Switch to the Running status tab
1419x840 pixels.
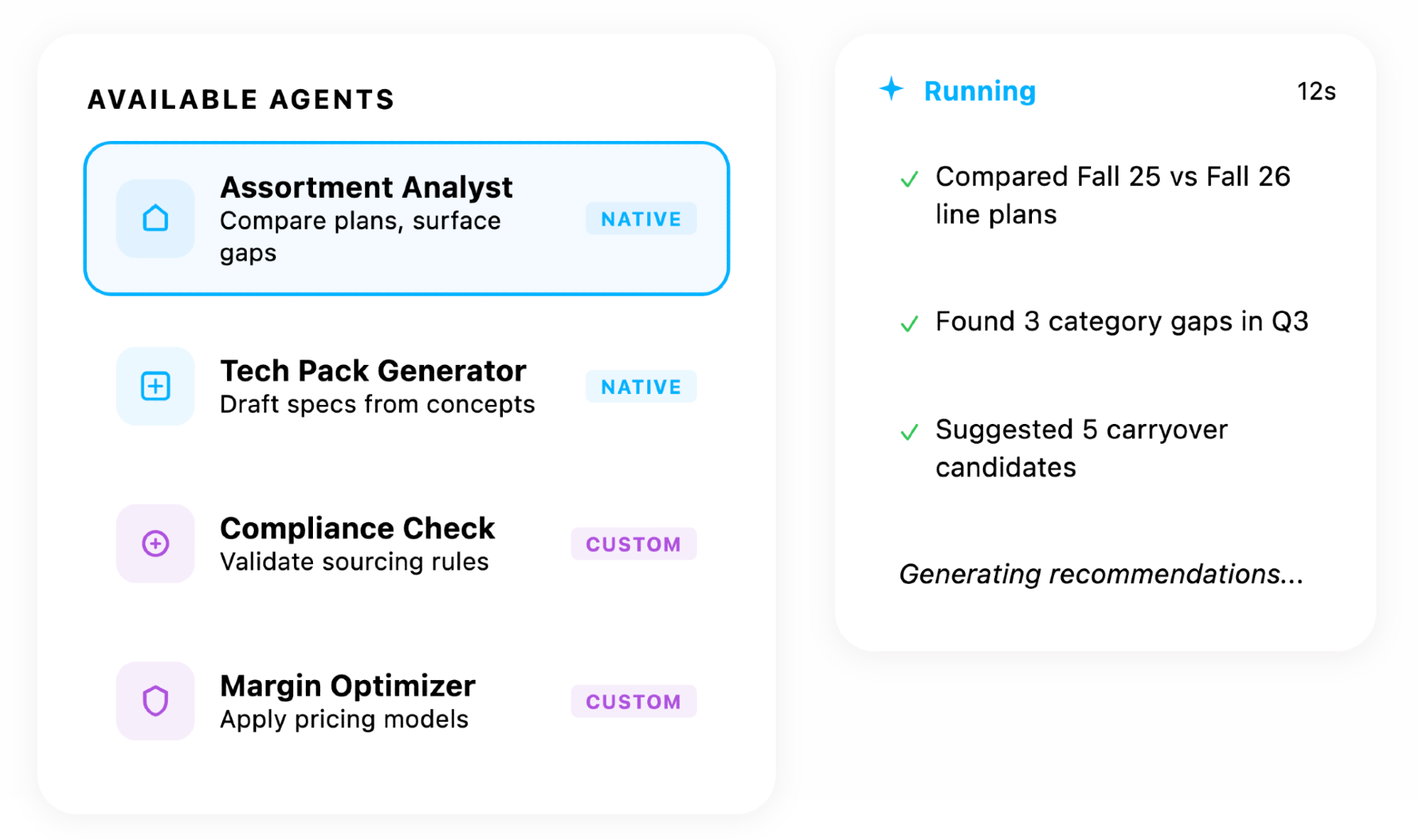978,91
